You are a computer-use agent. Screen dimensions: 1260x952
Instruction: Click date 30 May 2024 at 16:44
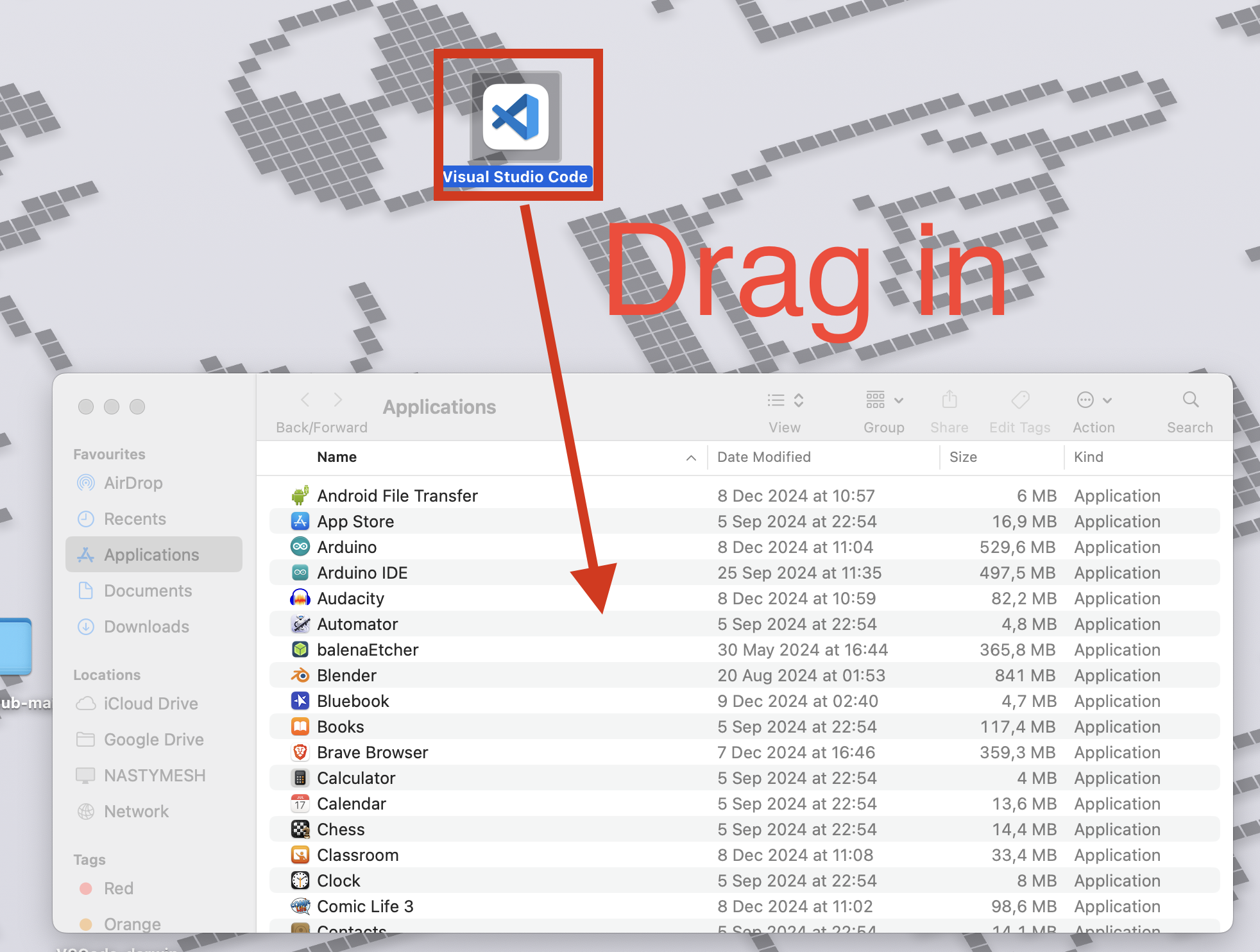[x=803, y=649]
